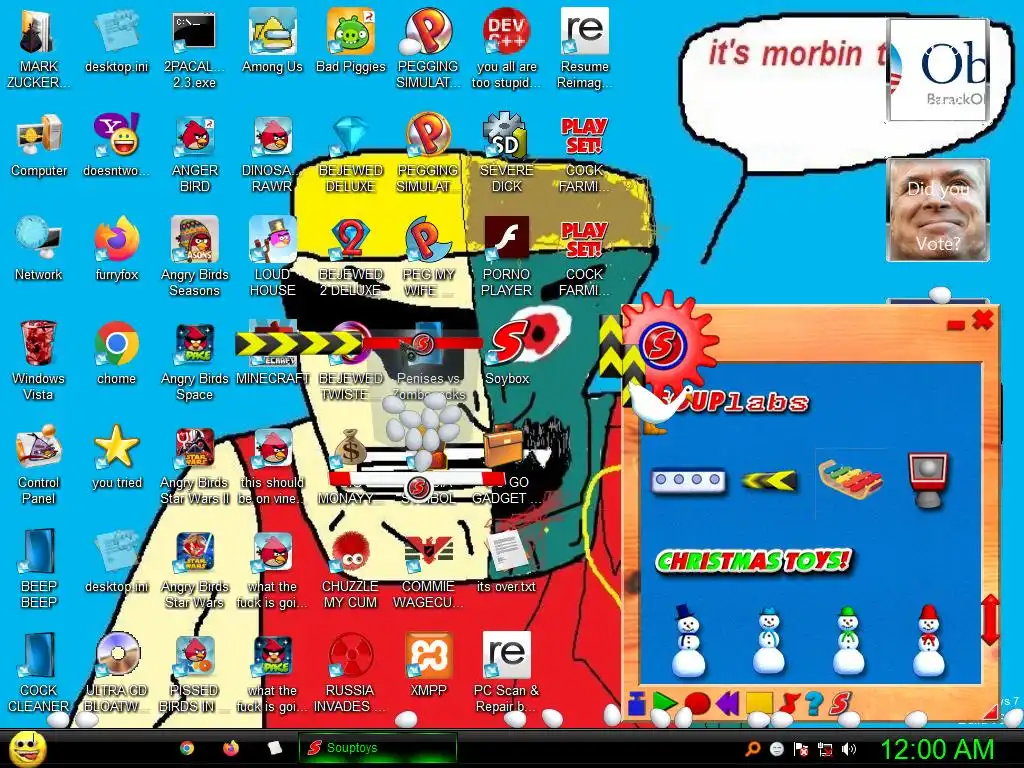Pick the red monitor toy in toybox
The image size is (1024, 768).
click(x=927, y=480)
